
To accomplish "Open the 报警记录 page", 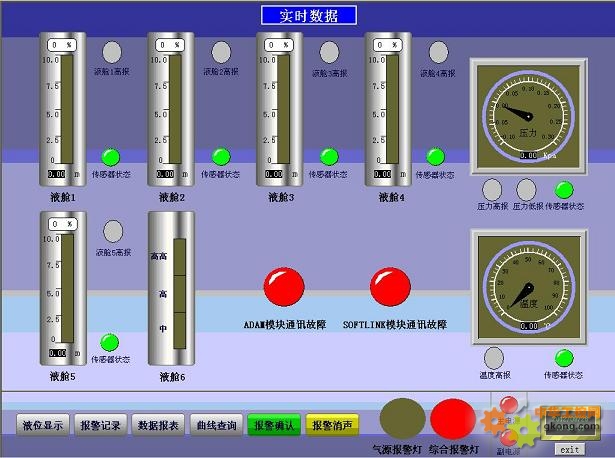I will click(100, 425).
